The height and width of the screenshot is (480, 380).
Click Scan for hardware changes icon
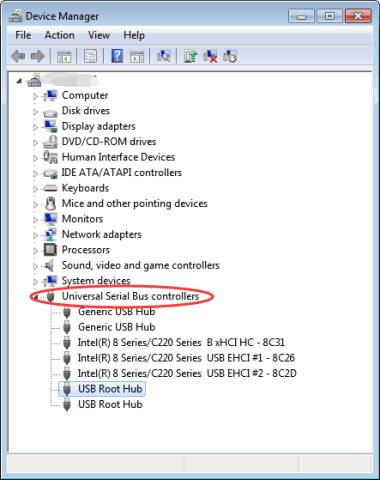[164, 56]
